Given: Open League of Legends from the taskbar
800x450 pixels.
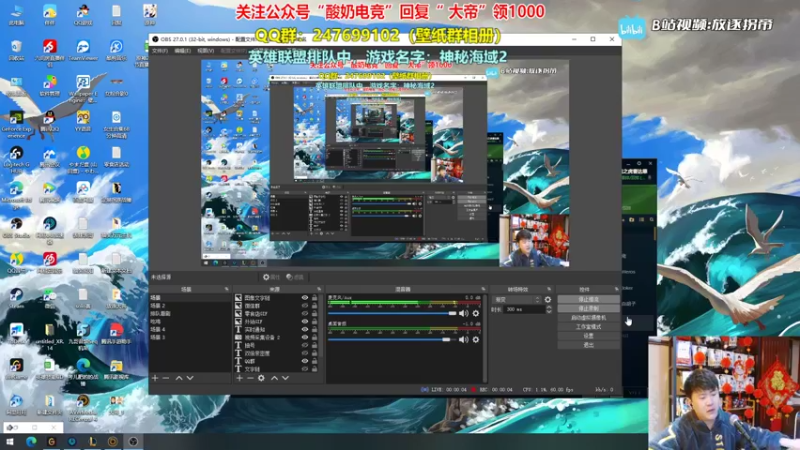Looking at the screenshot, I should pyautogui.click(x=92, y=442).
